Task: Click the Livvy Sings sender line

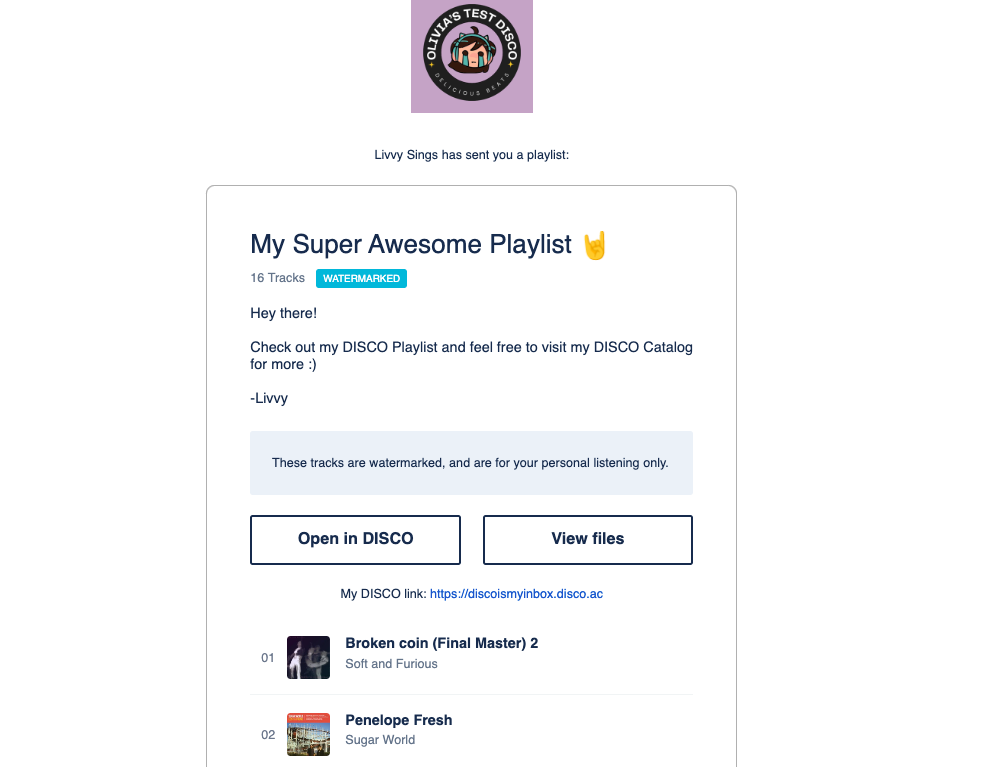Action: 471,155
